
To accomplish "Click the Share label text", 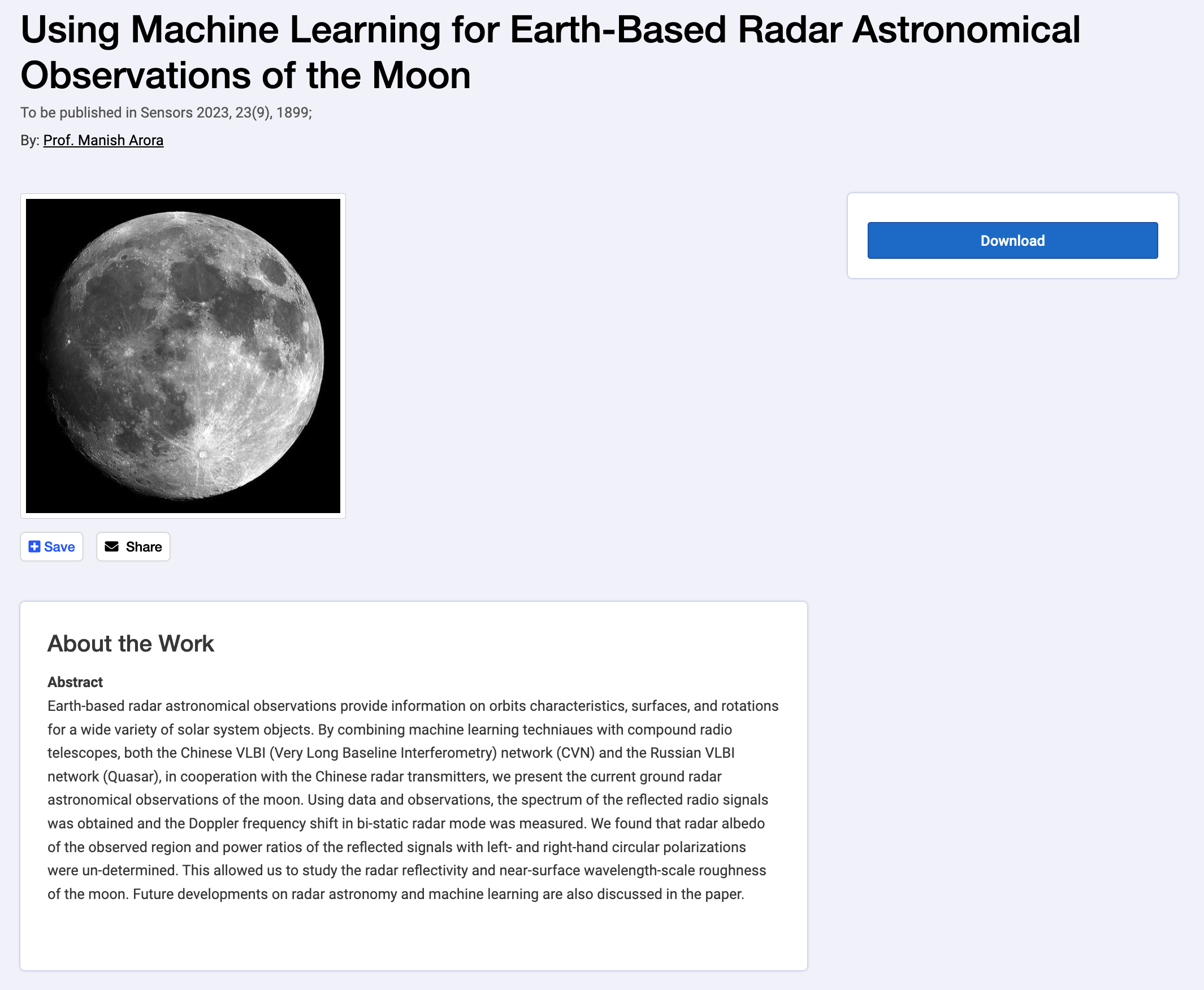I will [144, 547].
